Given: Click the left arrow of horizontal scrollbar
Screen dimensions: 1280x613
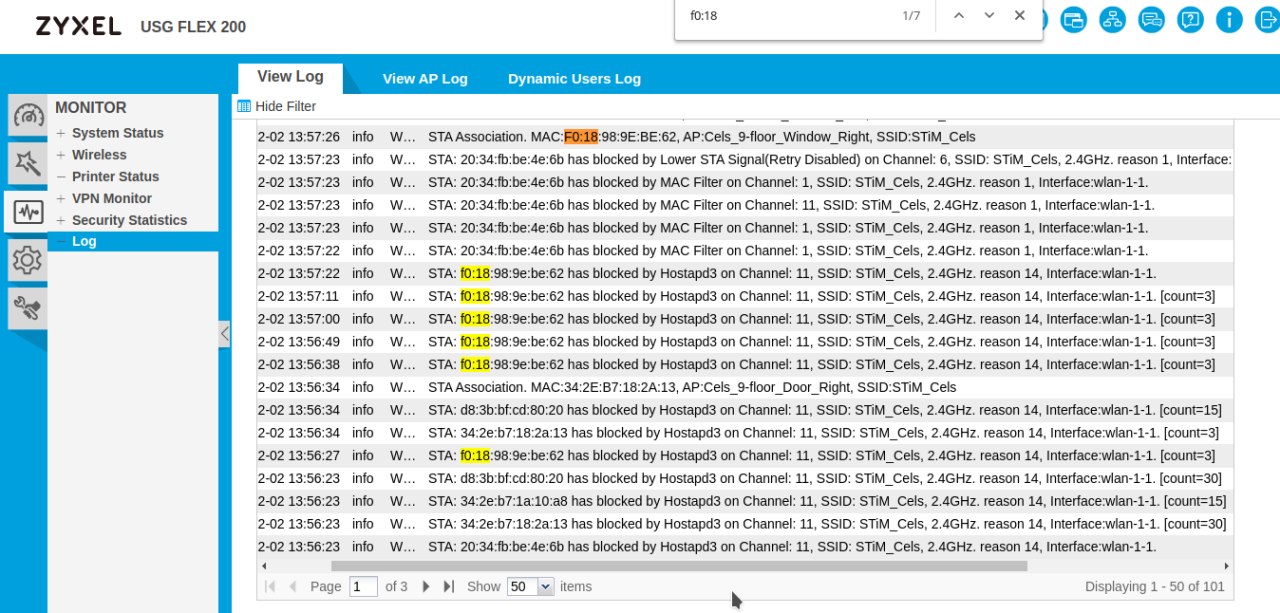Looking at the screenshot, I should [x=263, y=566].
